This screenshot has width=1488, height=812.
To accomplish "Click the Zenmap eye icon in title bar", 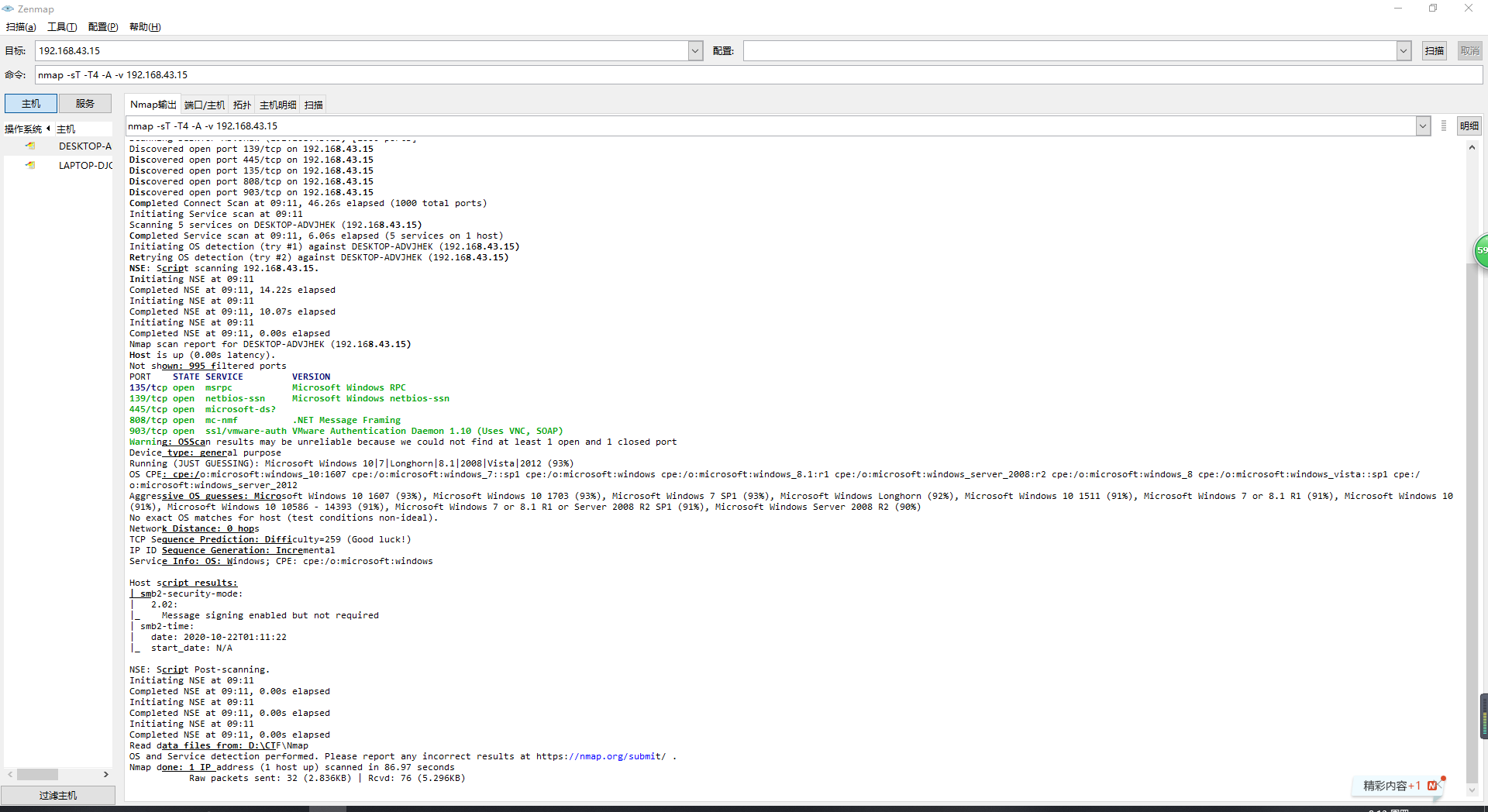I will point(8,9).
